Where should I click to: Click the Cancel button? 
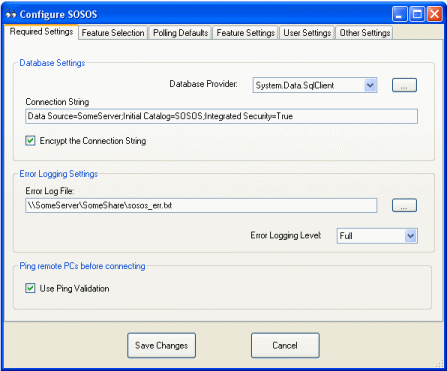pyautogui.click(x=285, y=345)
